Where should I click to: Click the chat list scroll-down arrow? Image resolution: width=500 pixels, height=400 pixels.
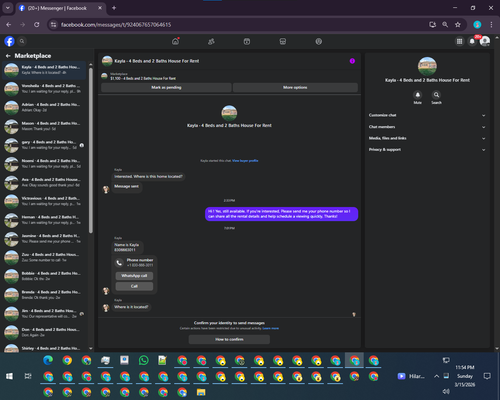91,348
